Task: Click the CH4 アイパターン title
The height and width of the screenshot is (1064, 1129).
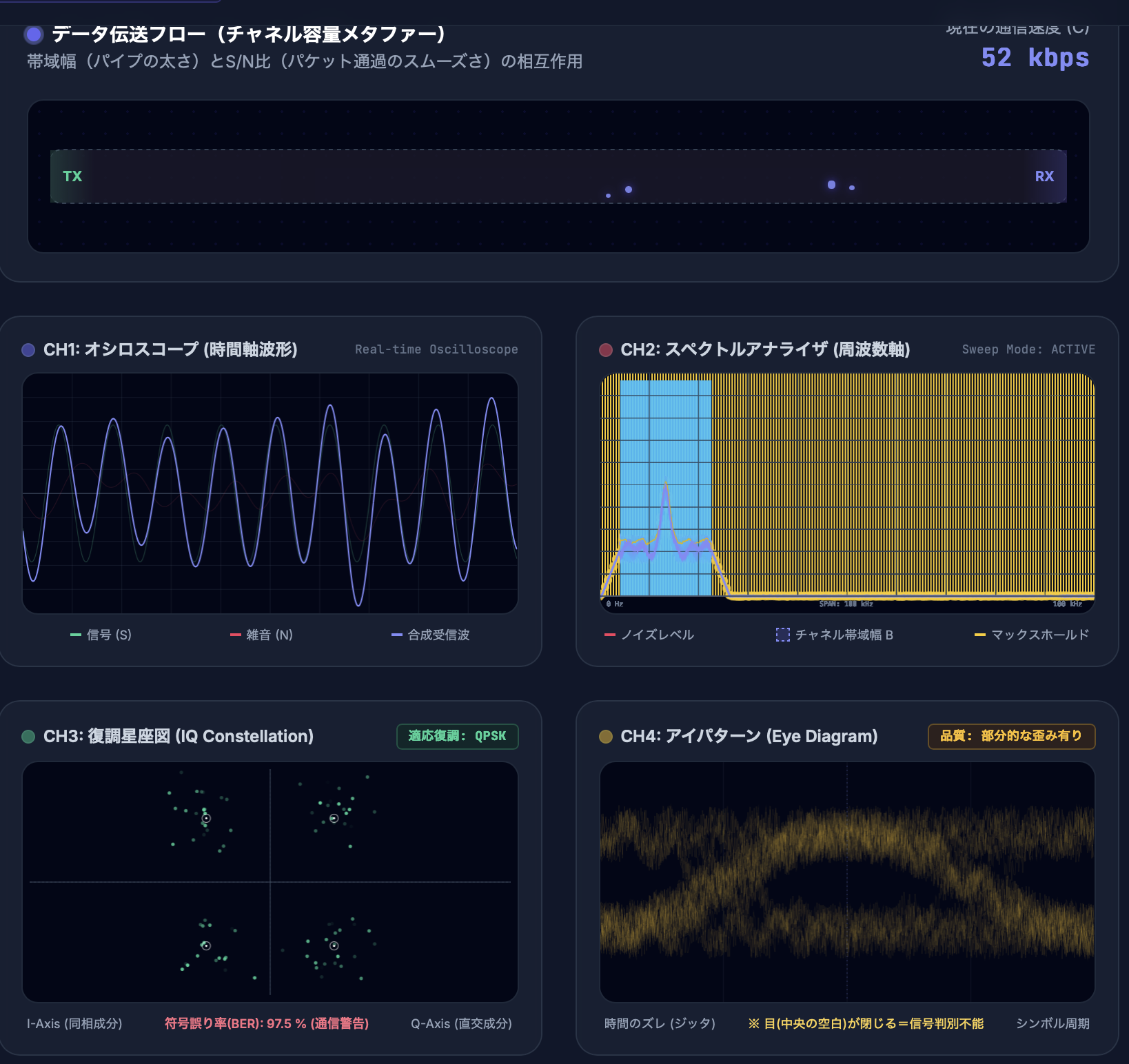Action: point(749,737)
